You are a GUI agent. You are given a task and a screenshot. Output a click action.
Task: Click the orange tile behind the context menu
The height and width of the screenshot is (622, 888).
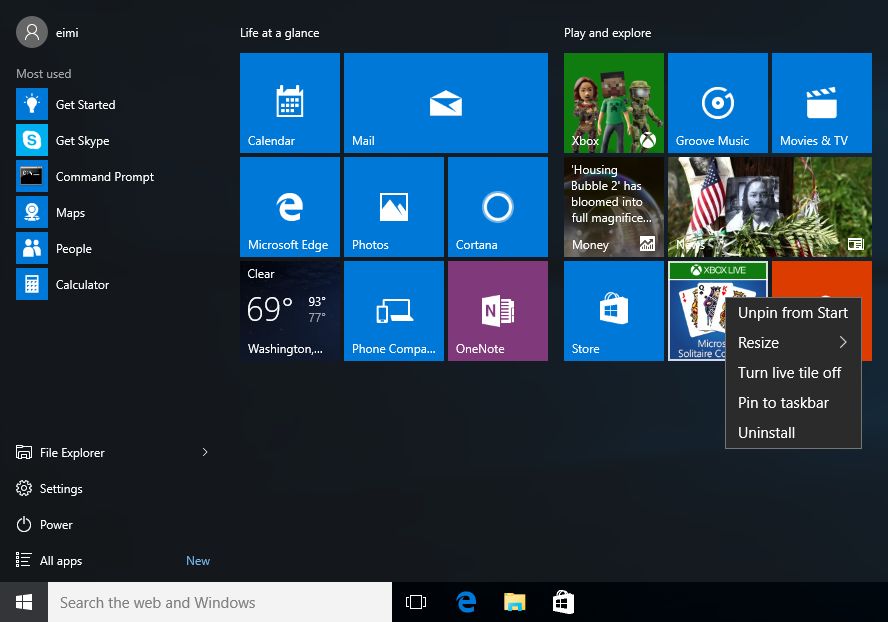tap(821, 279)
